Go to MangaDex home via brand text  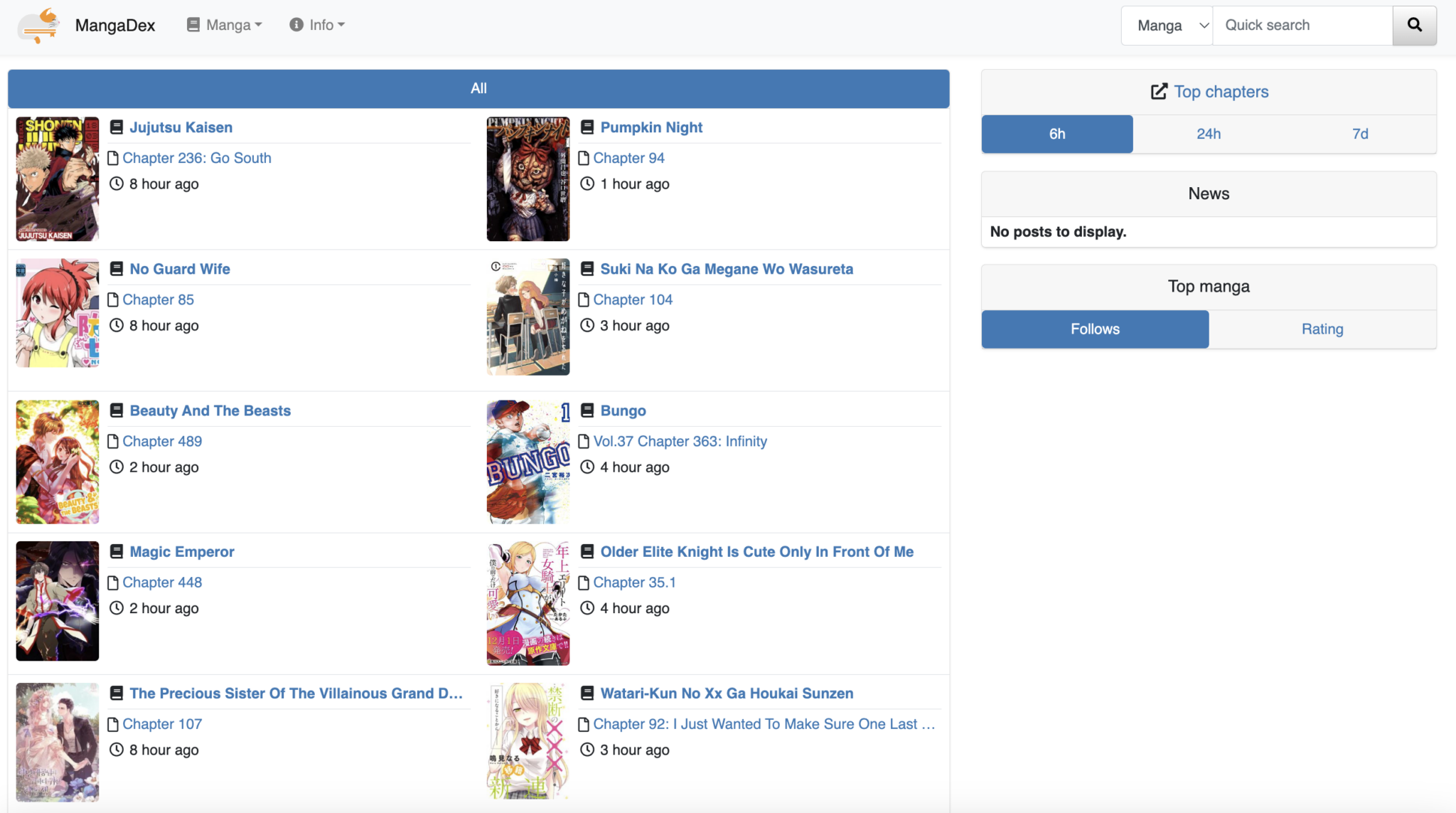(115, 26)
